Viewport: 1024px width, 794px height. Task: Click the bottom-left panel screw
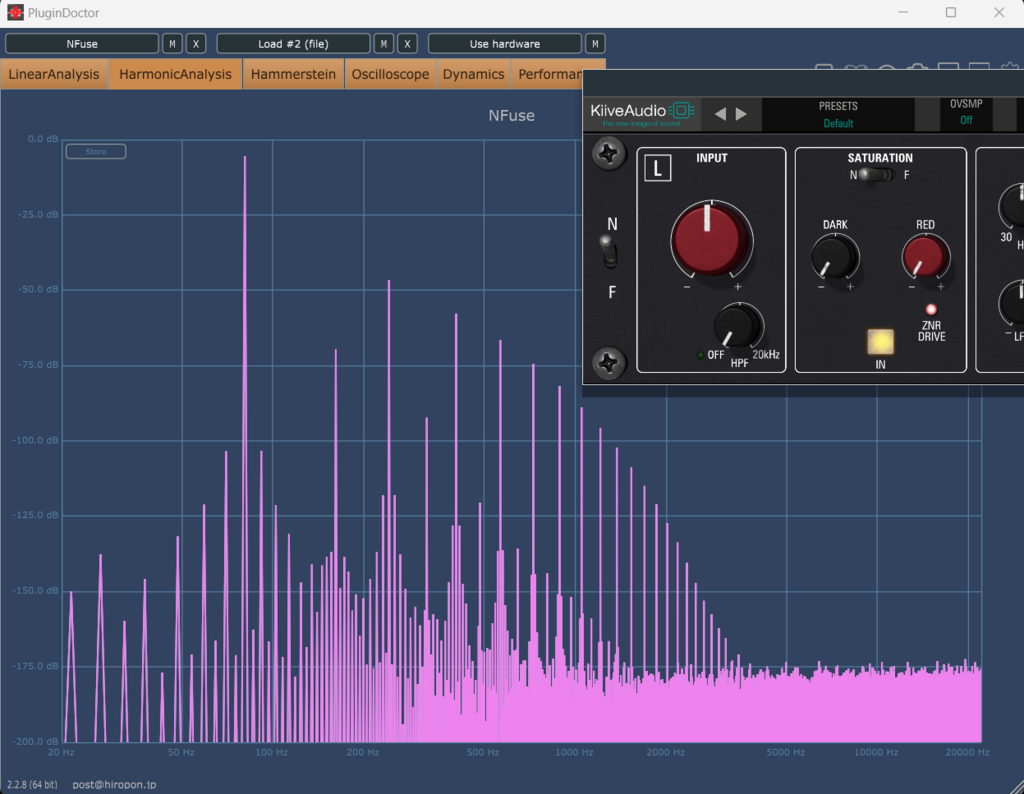tap(609, 363)
